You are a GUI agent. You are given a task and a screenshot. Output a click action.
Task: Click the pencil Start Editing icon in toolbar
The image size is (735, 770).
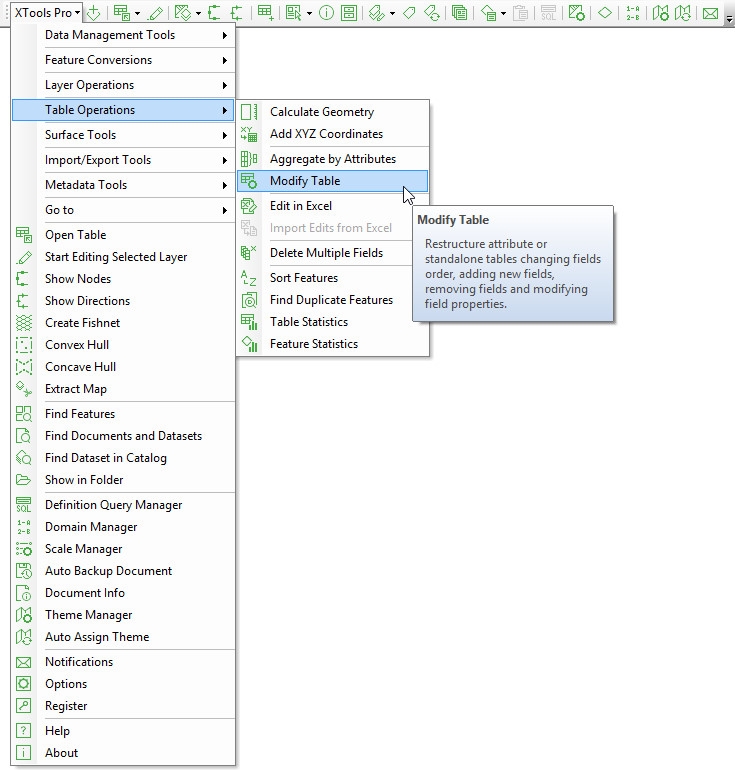[x=156, y=13]
